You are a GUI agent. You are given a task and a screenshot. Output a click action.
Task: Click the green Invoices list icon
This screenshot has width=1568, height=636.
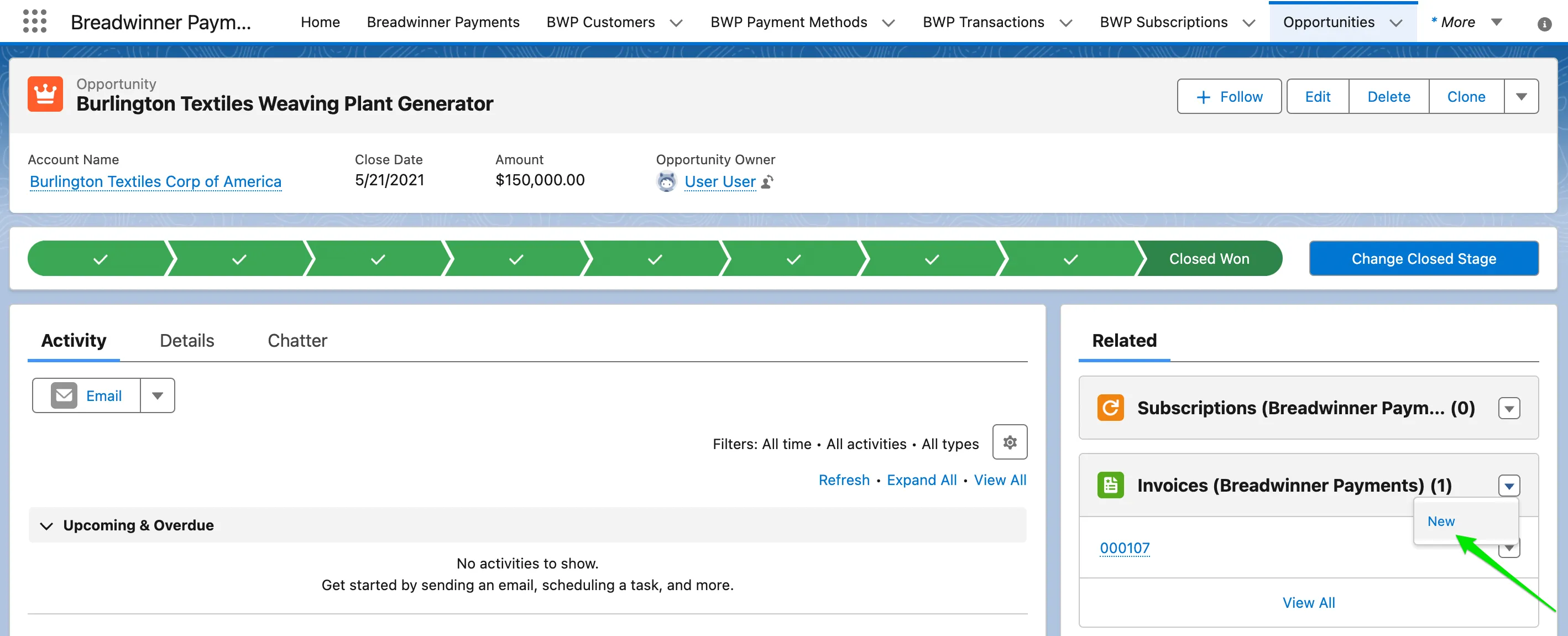[x=1110, y=485]
